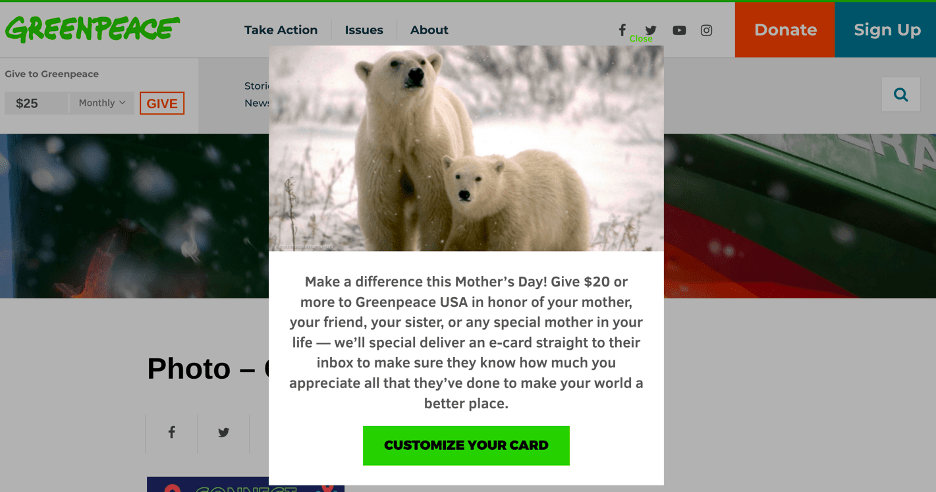Click the orange Donate button
Viewport: 936px width, 492px height.
point(785,30)
